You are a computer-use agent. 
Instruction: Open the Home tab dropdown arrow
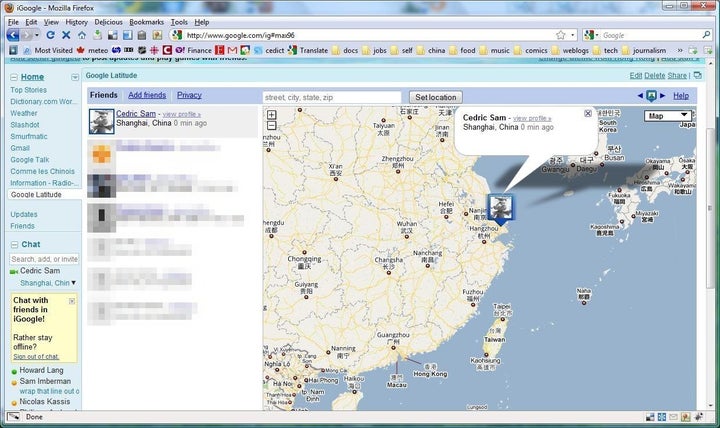[x=75, y=78]
